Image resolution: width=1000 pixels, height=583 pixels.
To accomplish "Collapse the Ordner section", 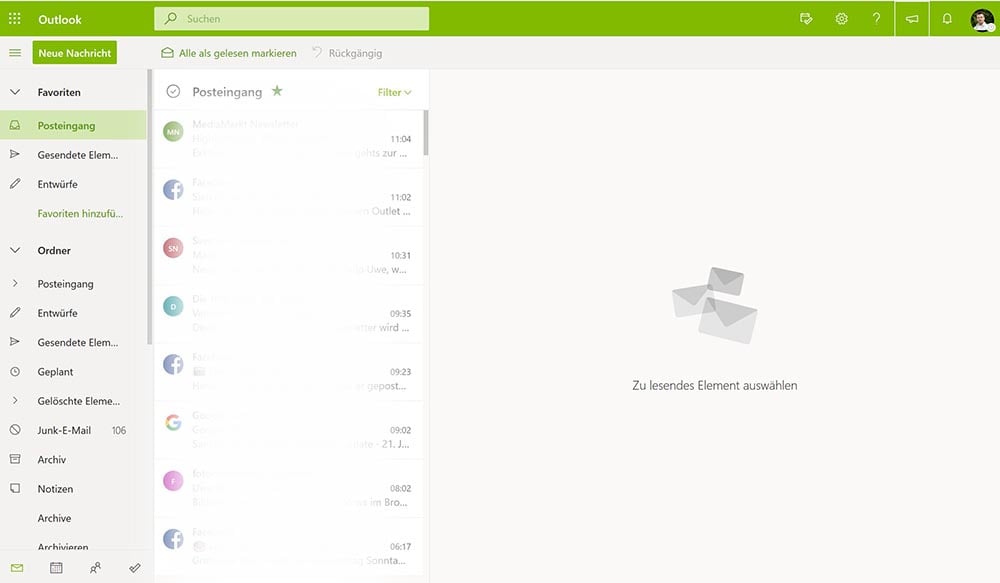I will 15,251.
